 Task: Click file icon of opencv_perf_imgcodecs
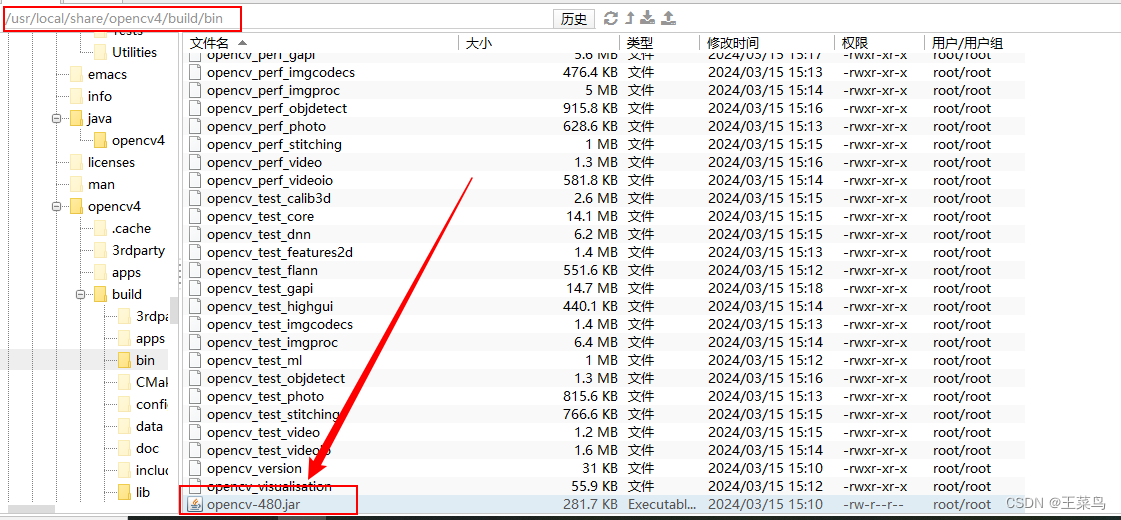tap(195, 72)
